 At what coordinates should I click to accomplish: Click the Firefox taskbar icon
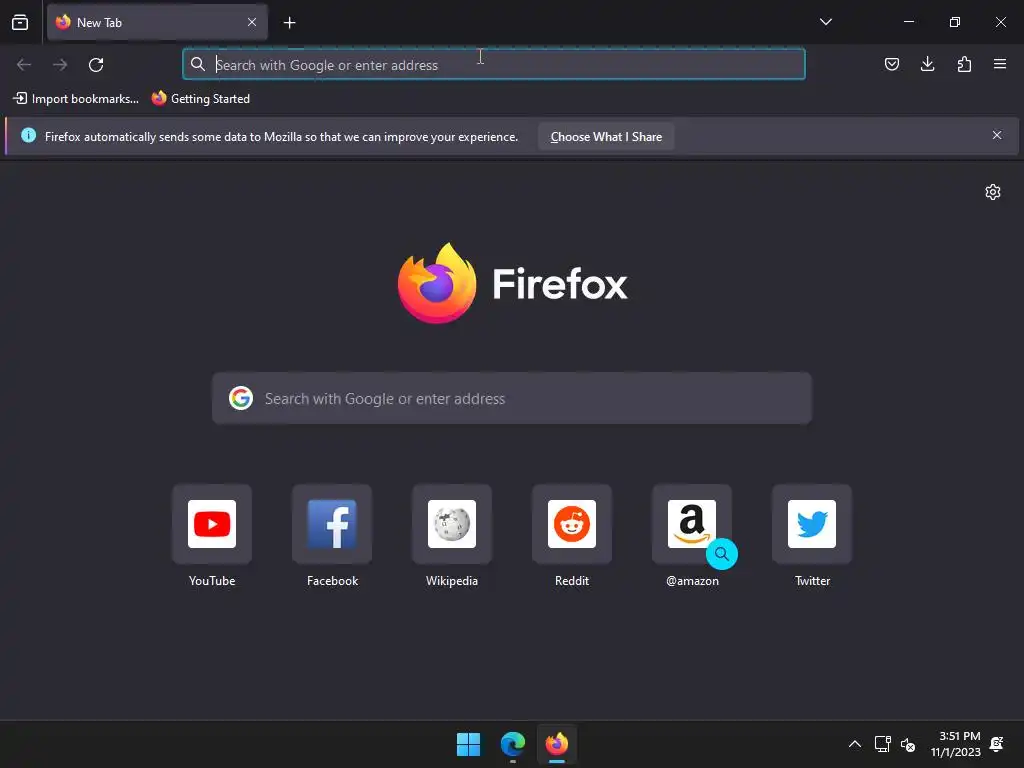tap(556, 744)
